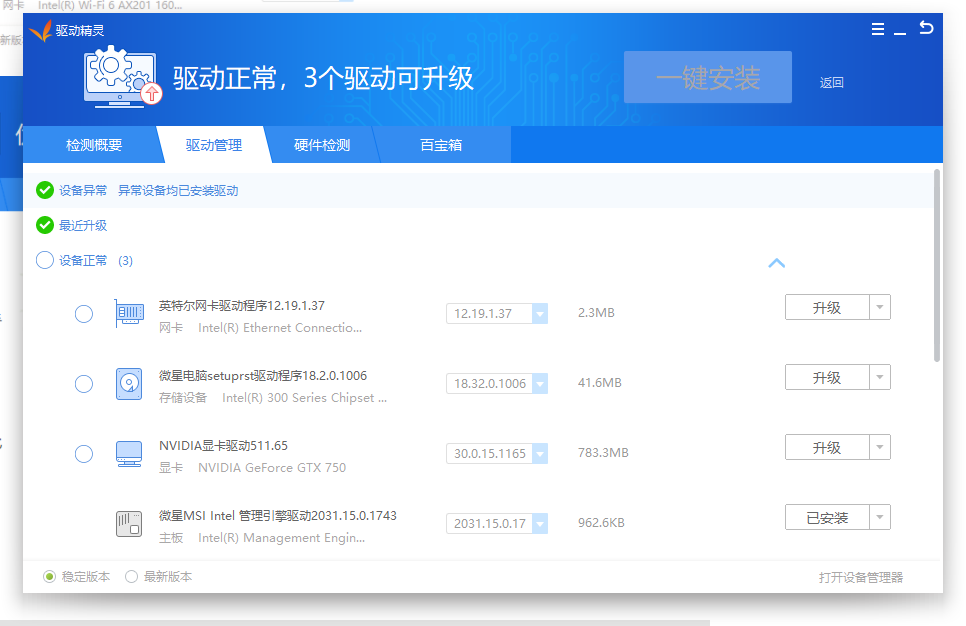Screen dimensions: 966x626
Task: Select the NVIDIA显卡驱动 checkbox
Action: [84, 454]
